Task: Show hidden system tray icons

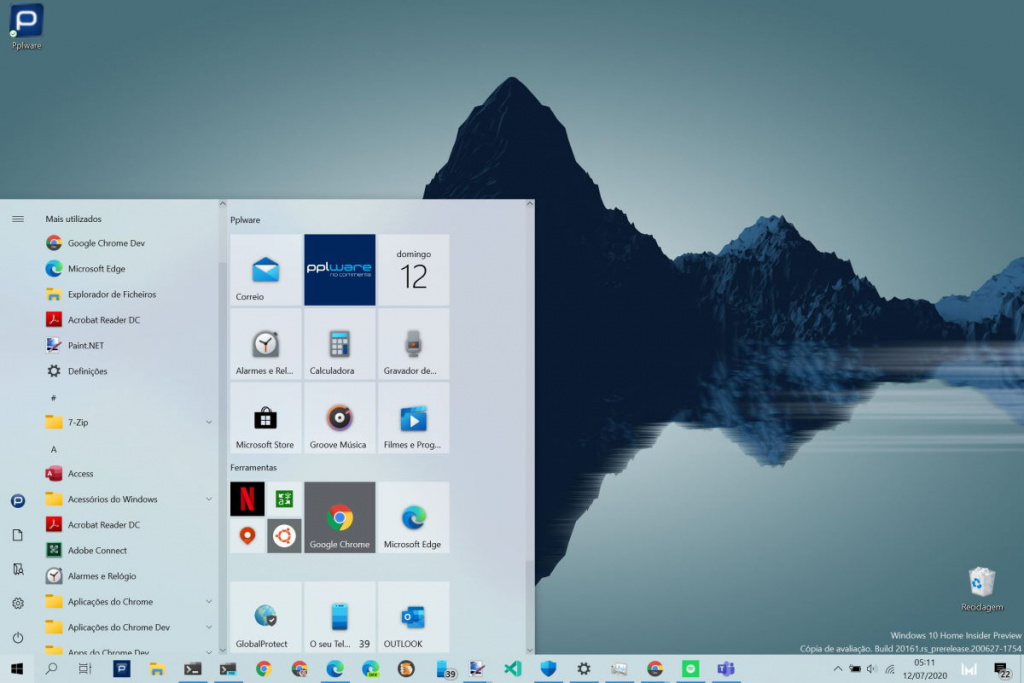Action: pyautogui.click(x=837, y=668)
